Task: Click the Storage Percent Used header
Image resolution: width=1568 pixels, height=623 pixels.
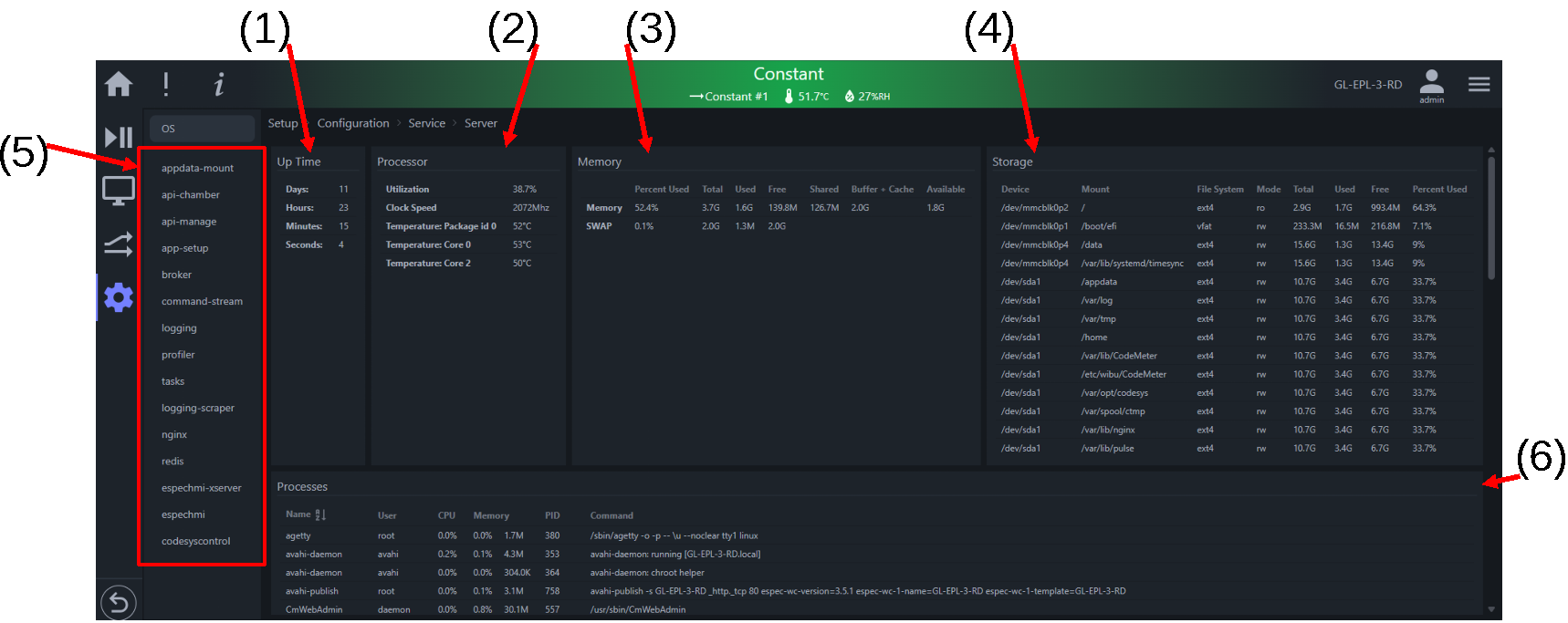Action: [x=1439, y=189]
